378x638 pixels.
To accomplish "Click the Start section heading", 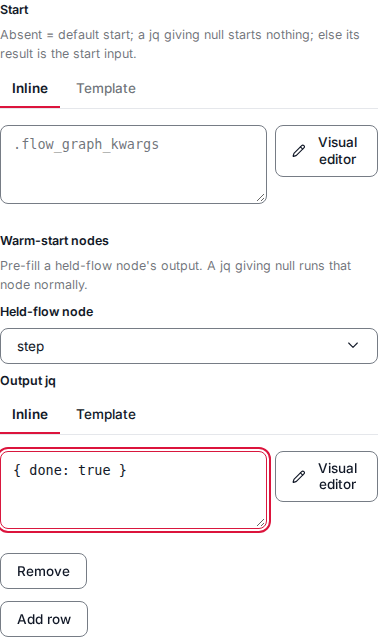I will pos(14,9).
